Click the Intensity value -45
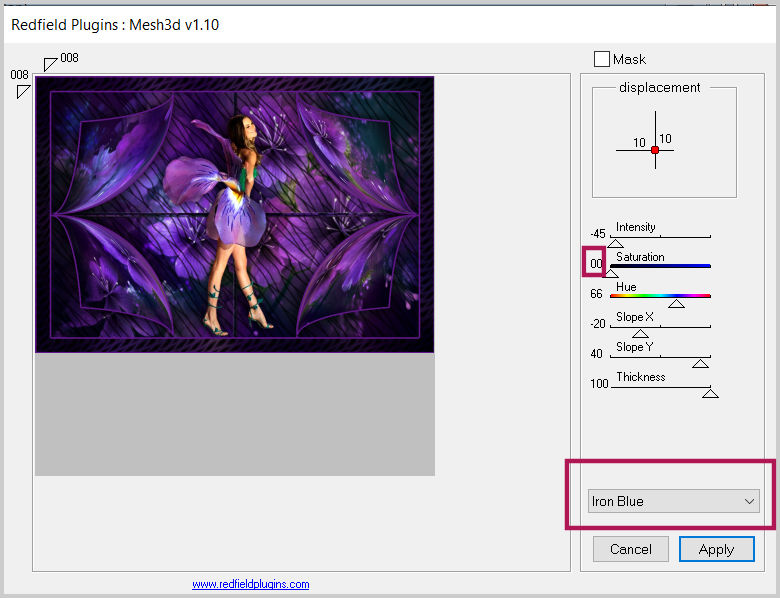The image size is (780, 598). coord(598,234)
